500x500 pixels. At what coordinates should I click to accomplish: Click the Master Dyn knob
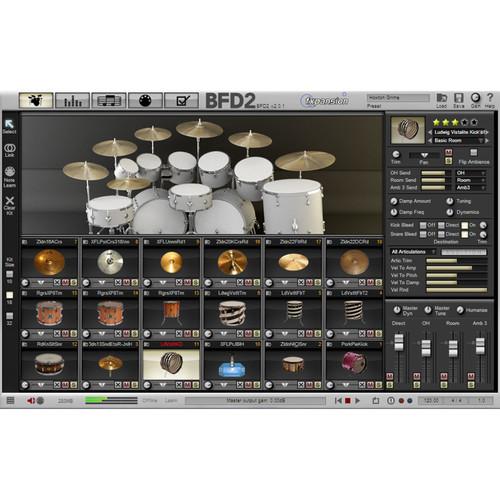[397, 310]
